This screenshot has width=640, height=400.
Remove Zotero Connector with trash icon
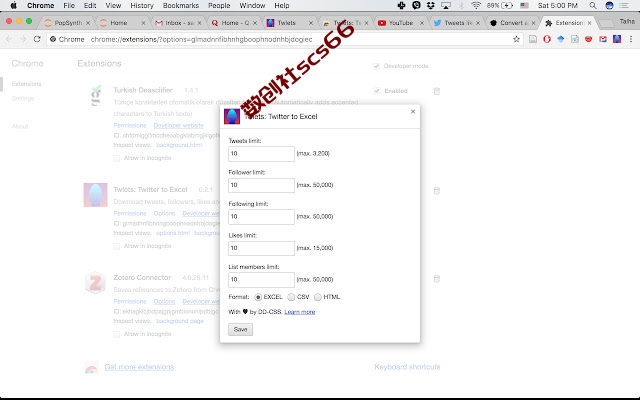(437, 279)
